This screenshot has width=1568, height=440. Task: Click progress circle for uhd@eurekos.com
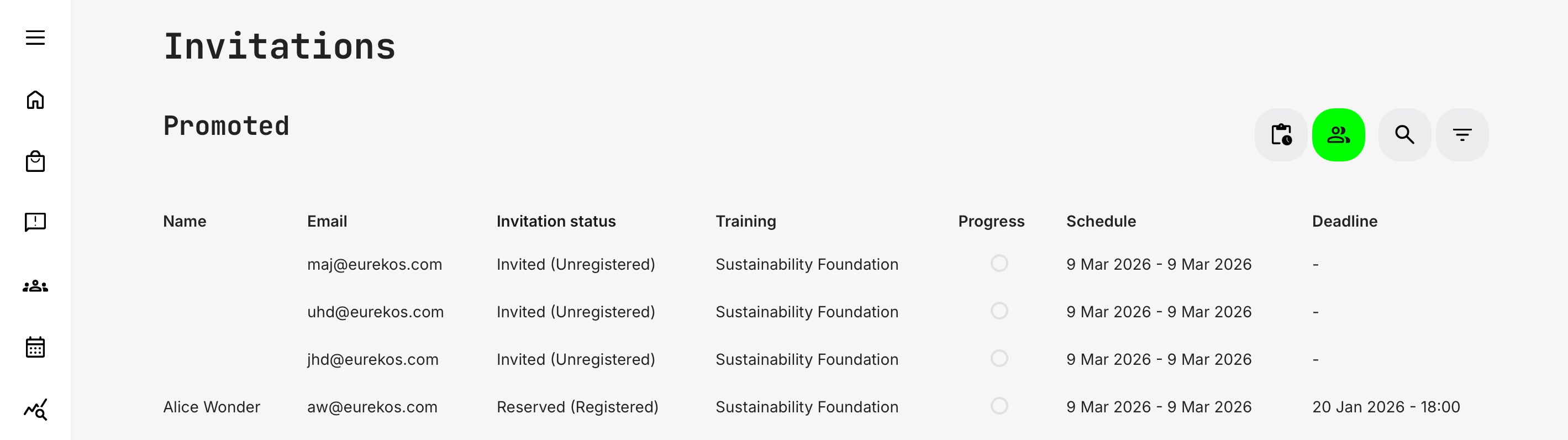[999, 311]
